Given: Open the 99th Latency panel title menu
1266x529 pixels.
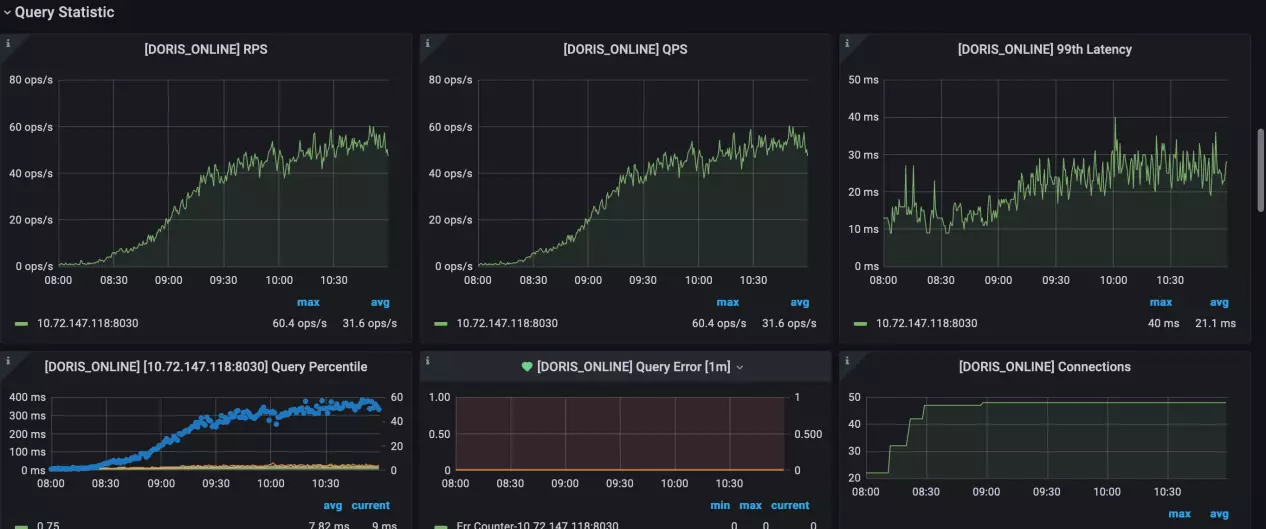Looking at the screenshot, I should click(x=1045, y=49).
